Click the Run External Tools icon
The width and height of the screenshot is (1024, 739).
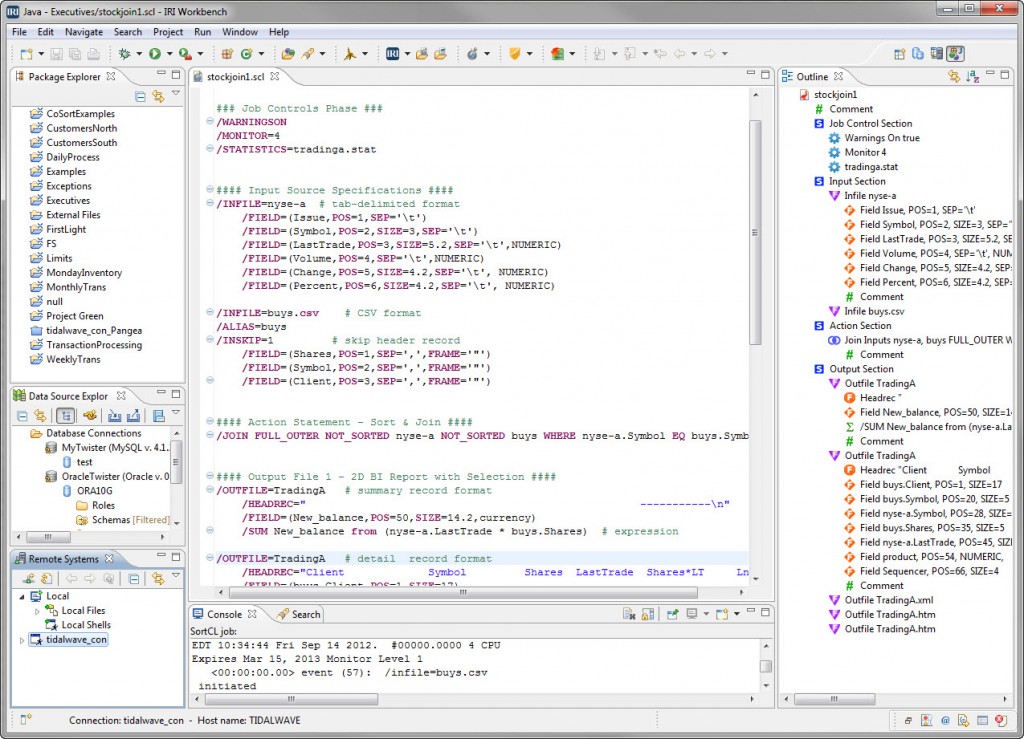coord(185,54)
